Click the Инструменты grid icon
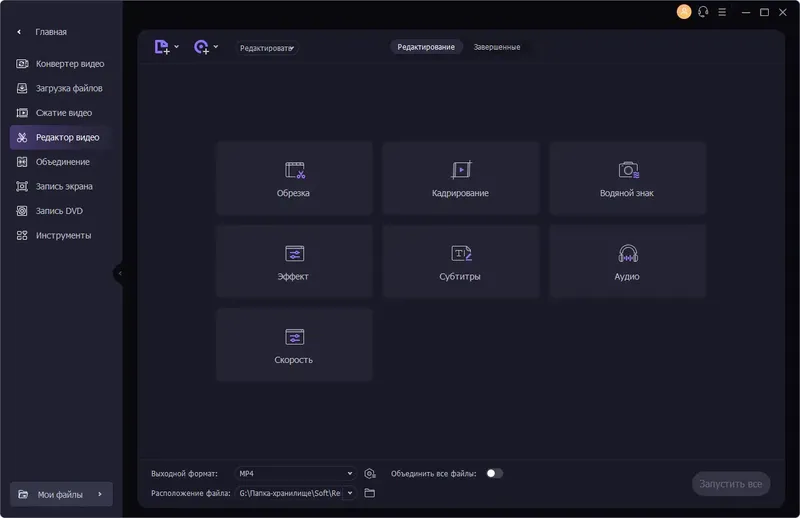The image size is (800, 518). (x=22, y=235)
